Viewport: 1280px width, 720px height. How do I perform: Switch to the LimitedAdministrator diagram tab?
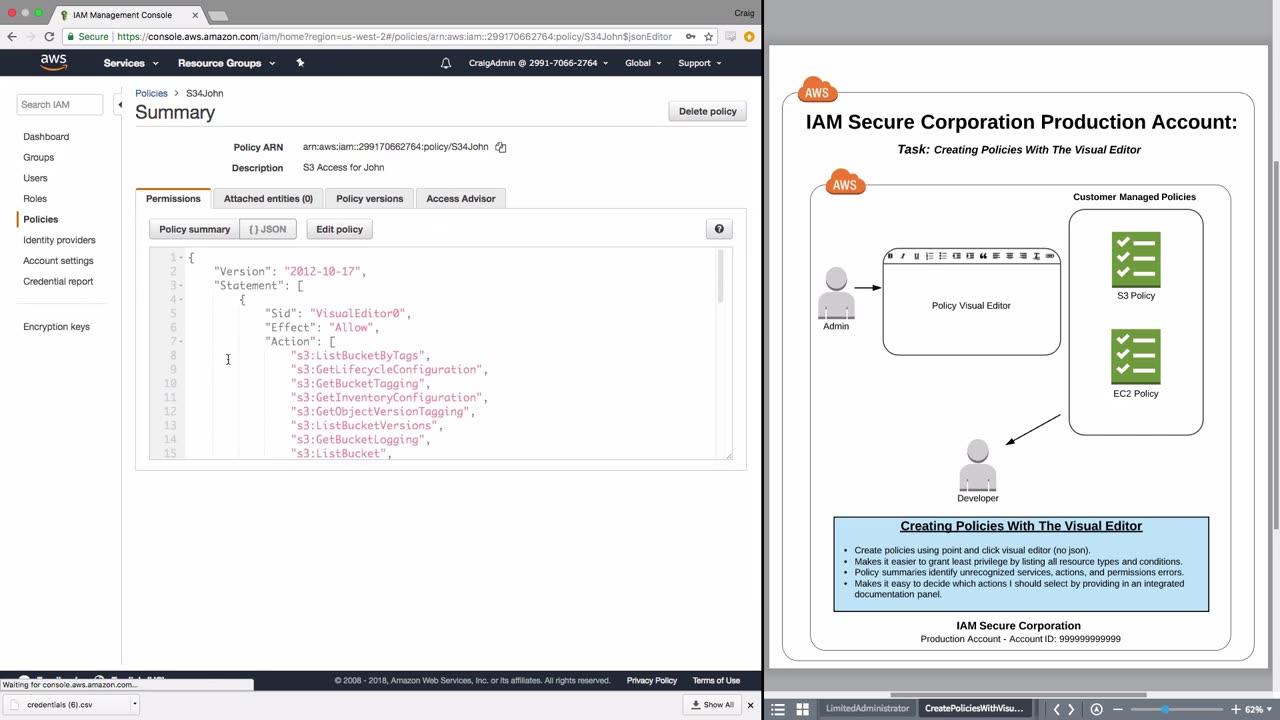click(867, 709)
